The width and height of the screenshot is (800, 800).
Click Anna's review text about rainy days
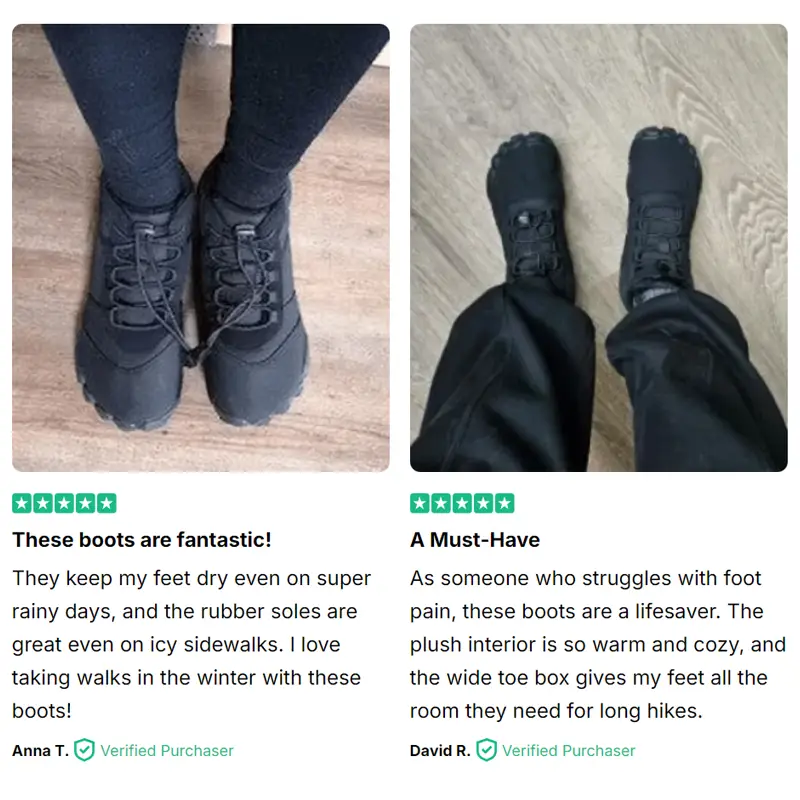191,644
